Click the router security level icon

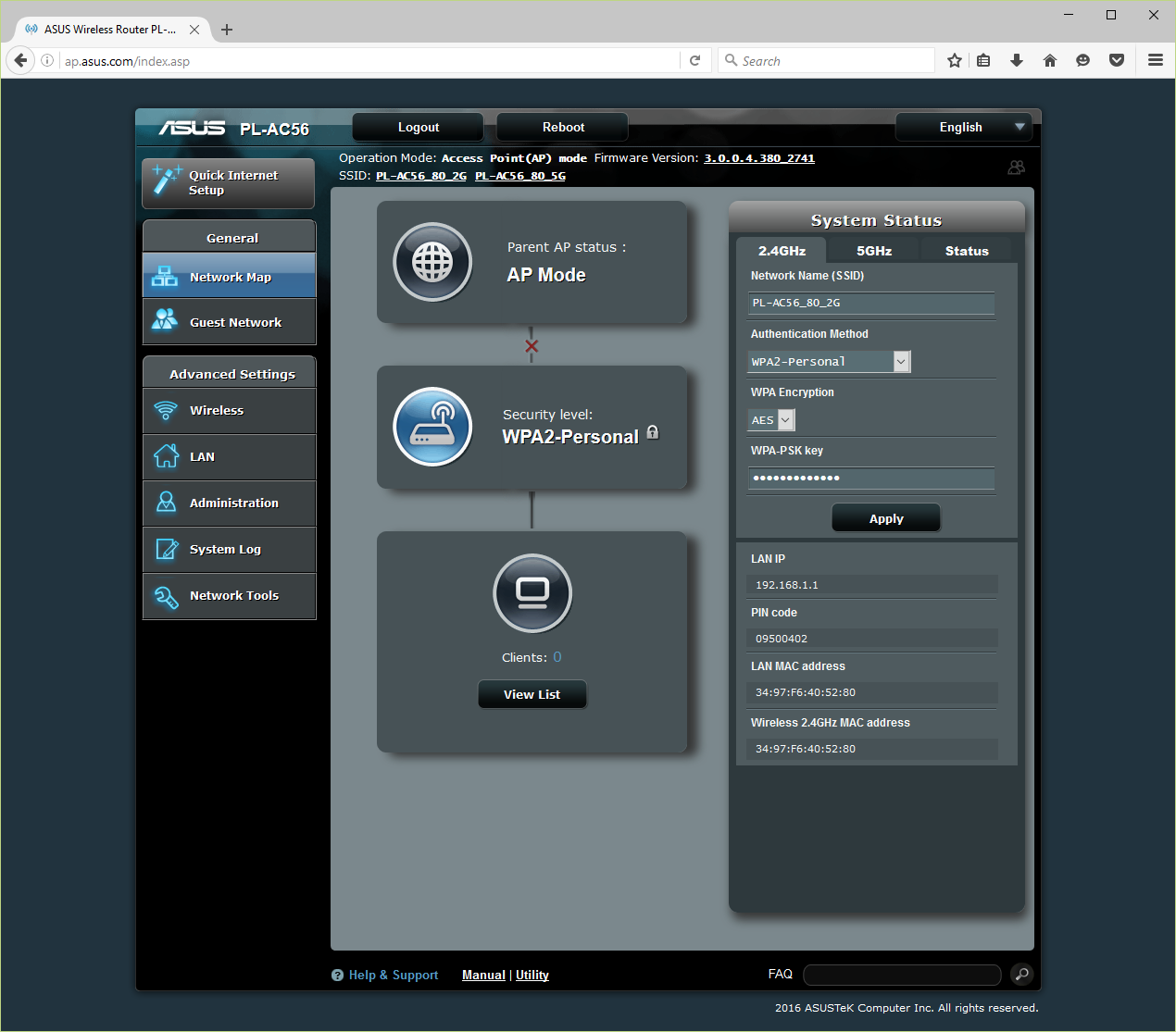click(x=432, y=427)
